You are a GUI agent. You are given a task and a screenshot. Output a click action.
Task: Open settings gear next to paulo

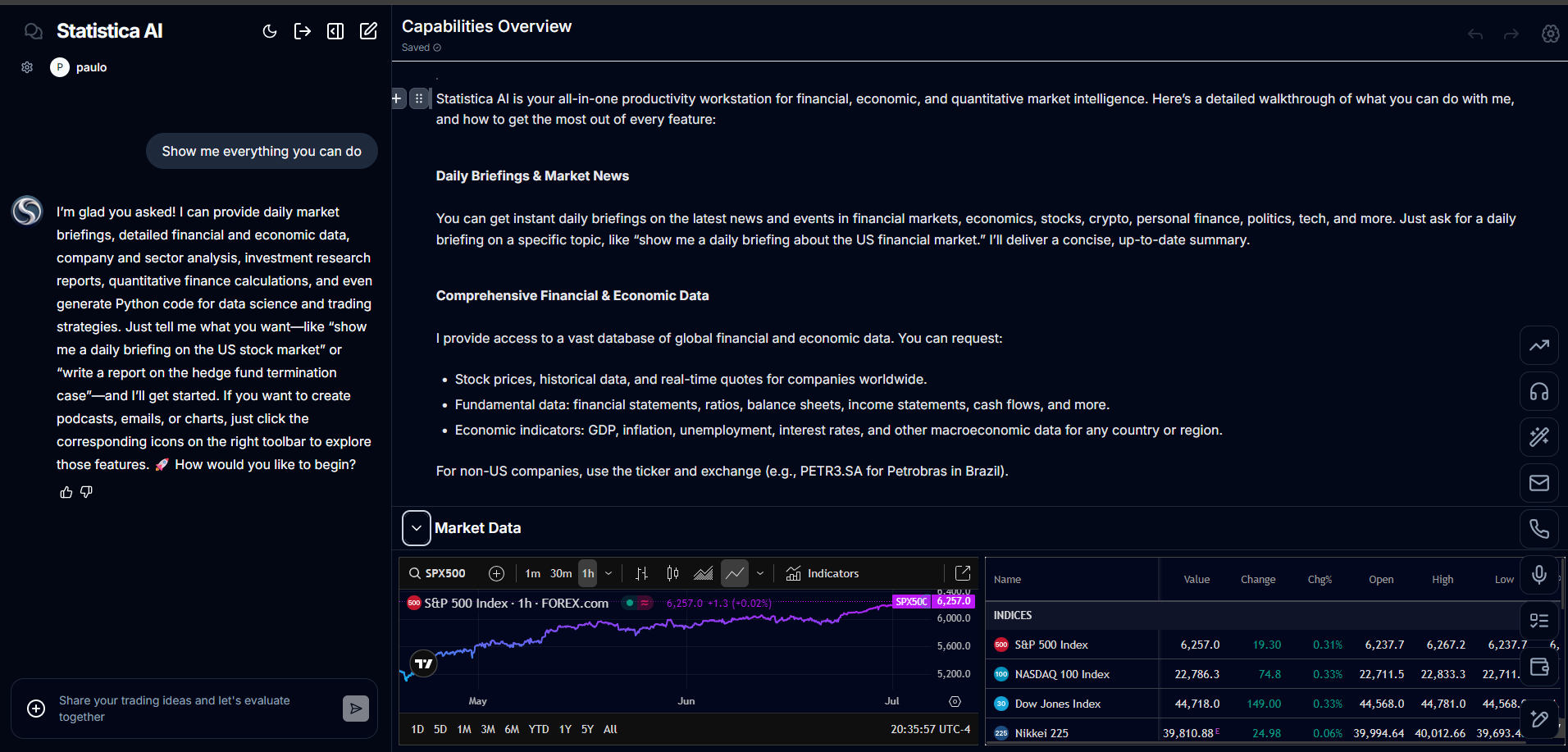(x=27, y=67)
